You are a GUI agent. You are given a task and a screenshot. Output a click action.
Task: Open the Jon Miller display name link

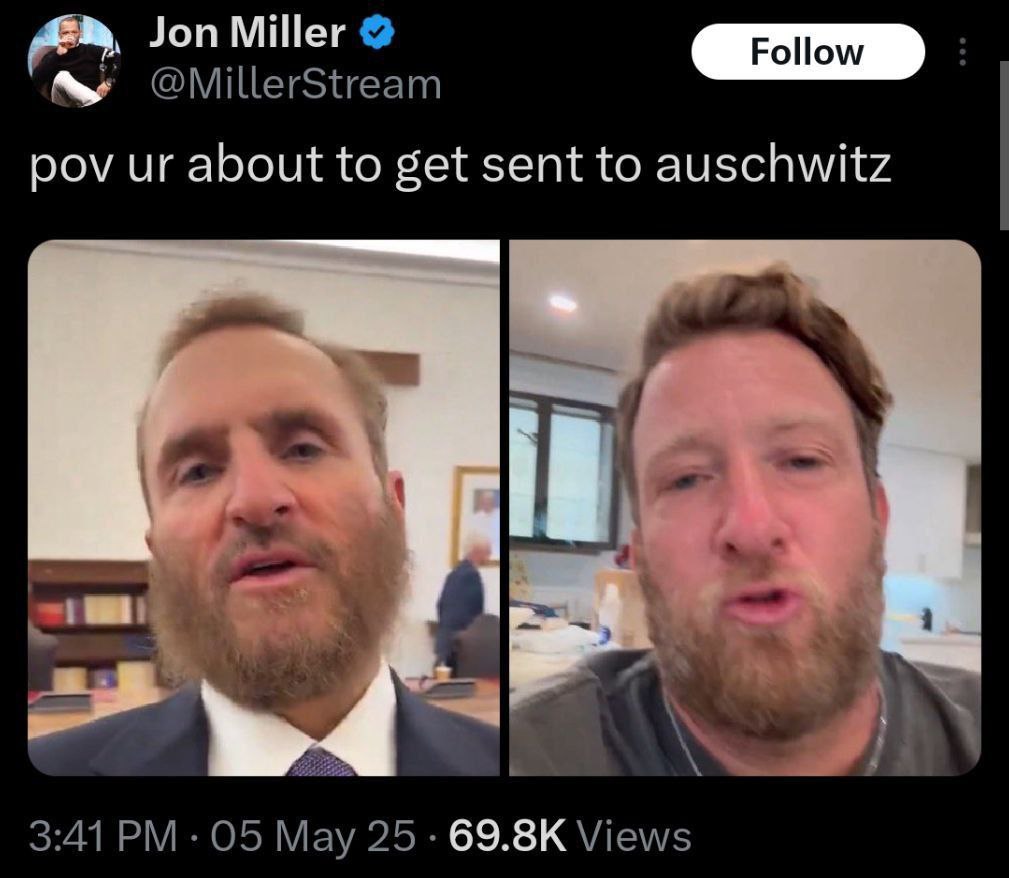[247, 32]
